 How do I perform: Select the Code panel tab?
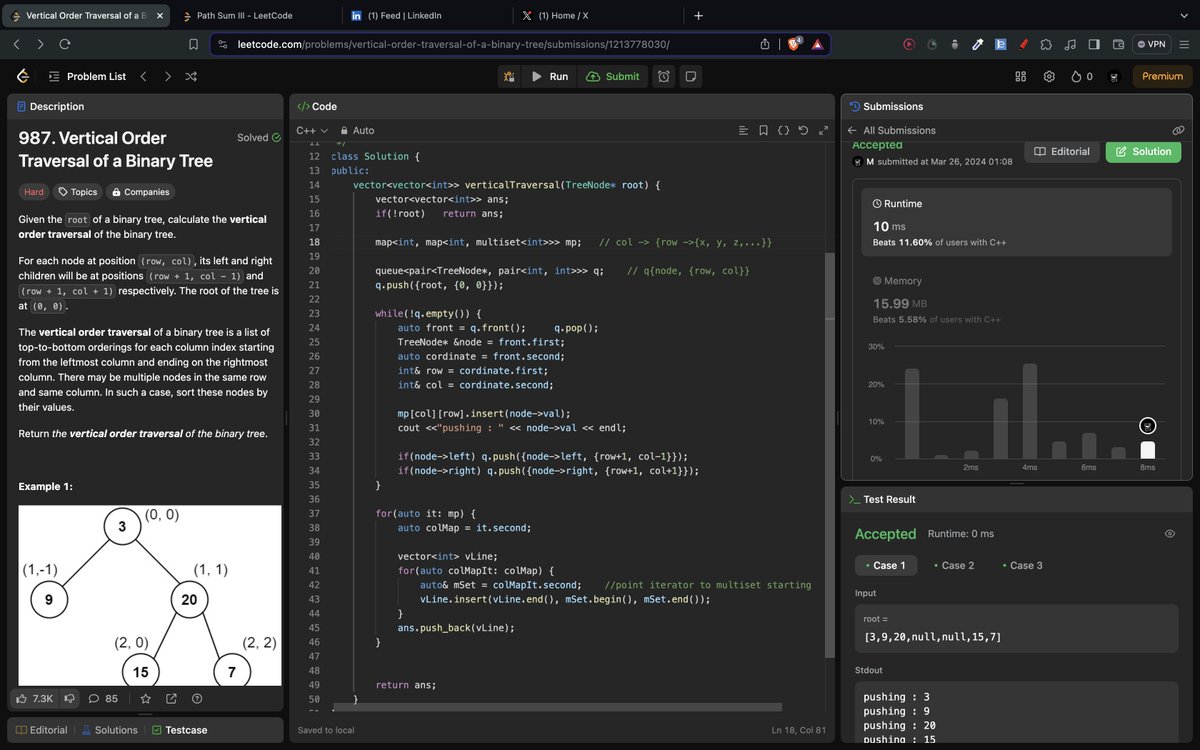(x=317, y=106)
